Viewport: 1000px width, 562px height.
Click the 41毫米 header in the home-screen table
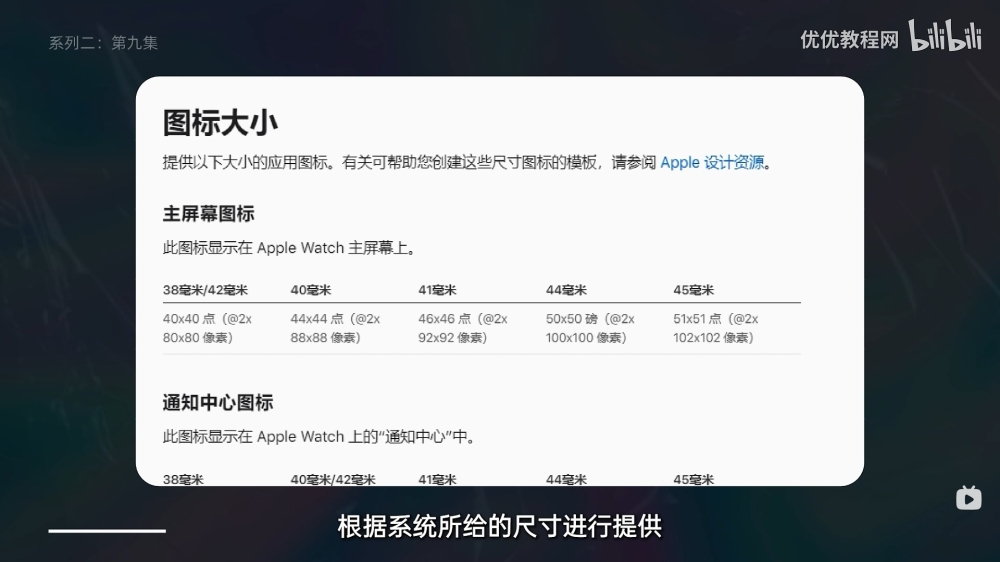click(438, 290)
